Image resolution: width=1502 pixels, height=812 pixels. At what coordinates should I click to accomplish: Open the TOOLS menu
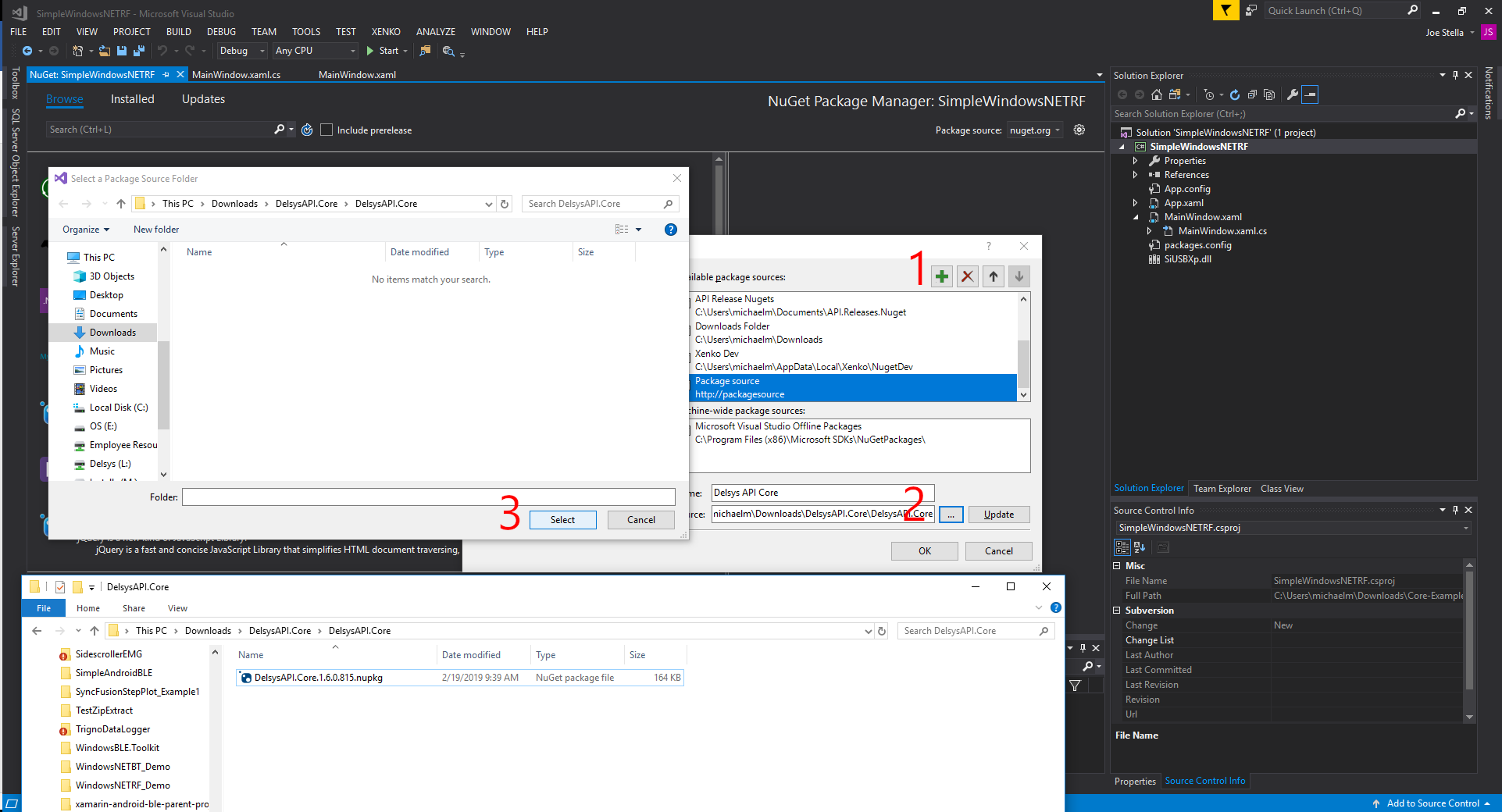coord(306,32)
